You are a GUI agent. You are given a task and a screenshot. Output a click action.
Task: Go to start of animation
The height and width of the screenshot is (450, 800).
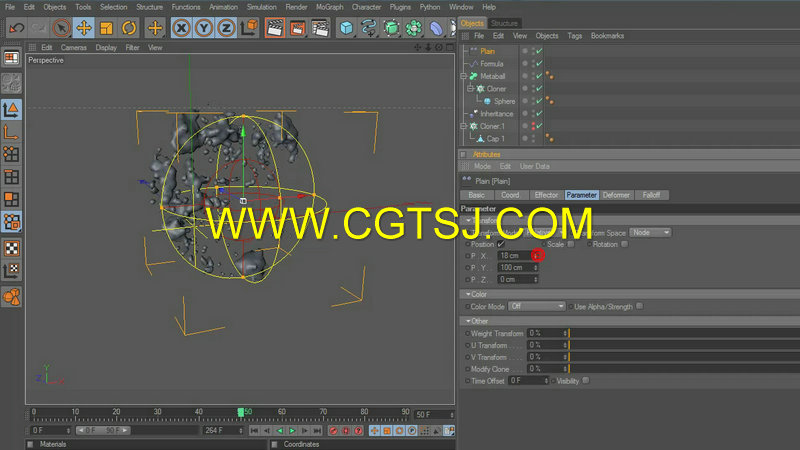pos(254,431)
